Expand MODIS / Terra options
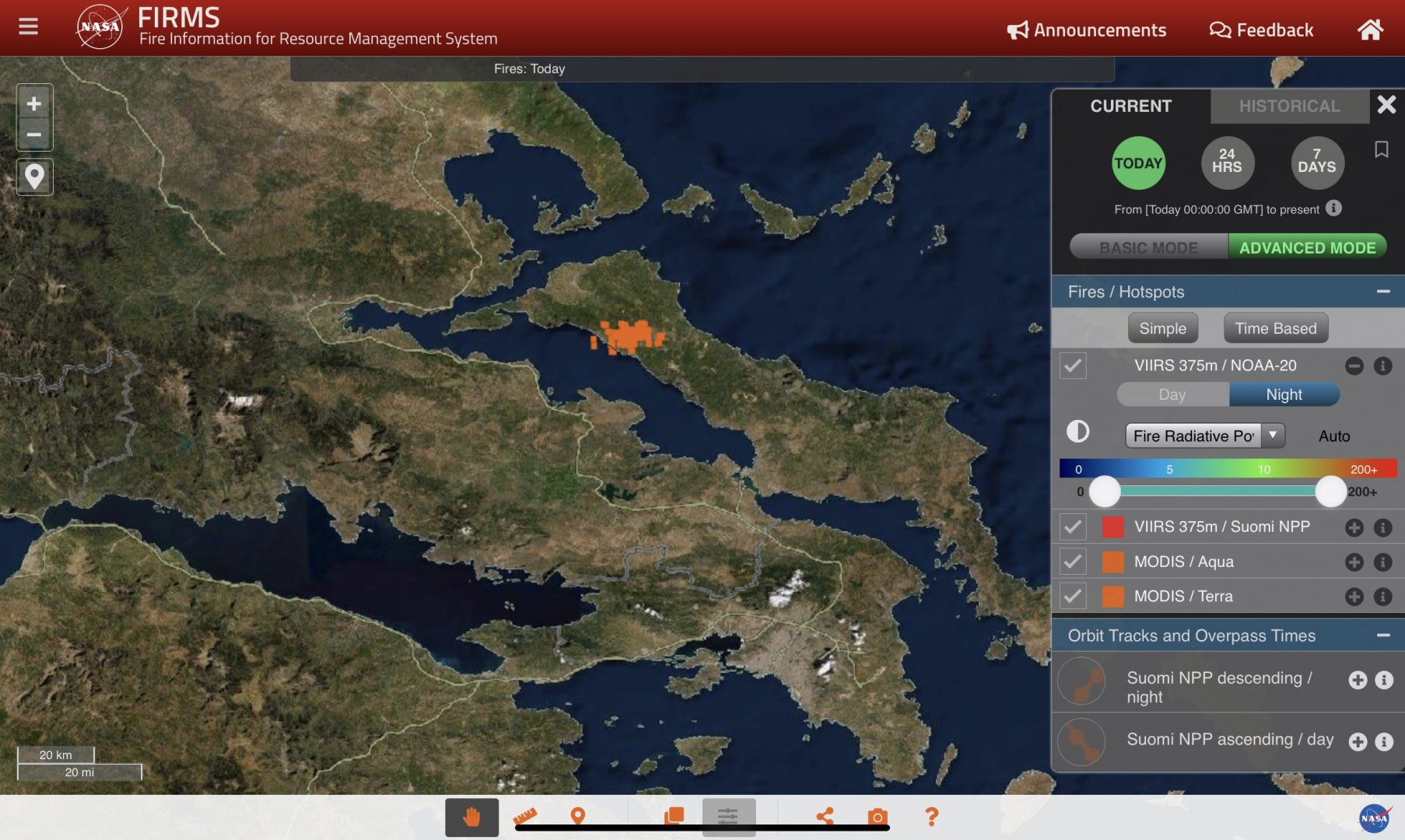 pyautogui.click(x=1354, y=597)
